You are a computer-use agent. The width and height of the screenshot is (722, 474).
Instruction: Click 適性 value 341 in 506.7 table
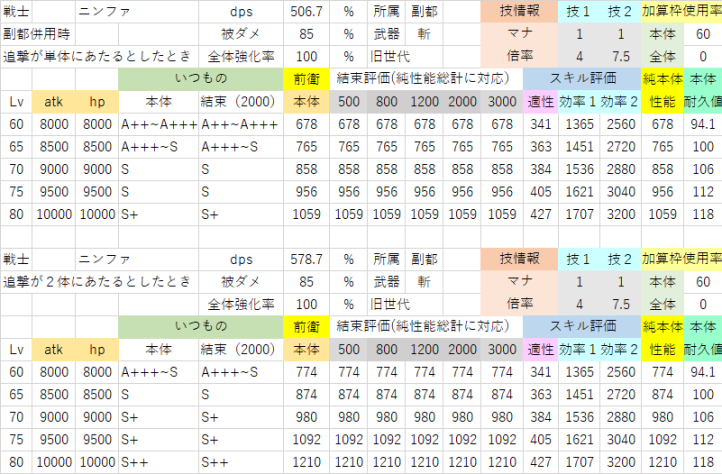pyautogui.click(x=541, y=124)
